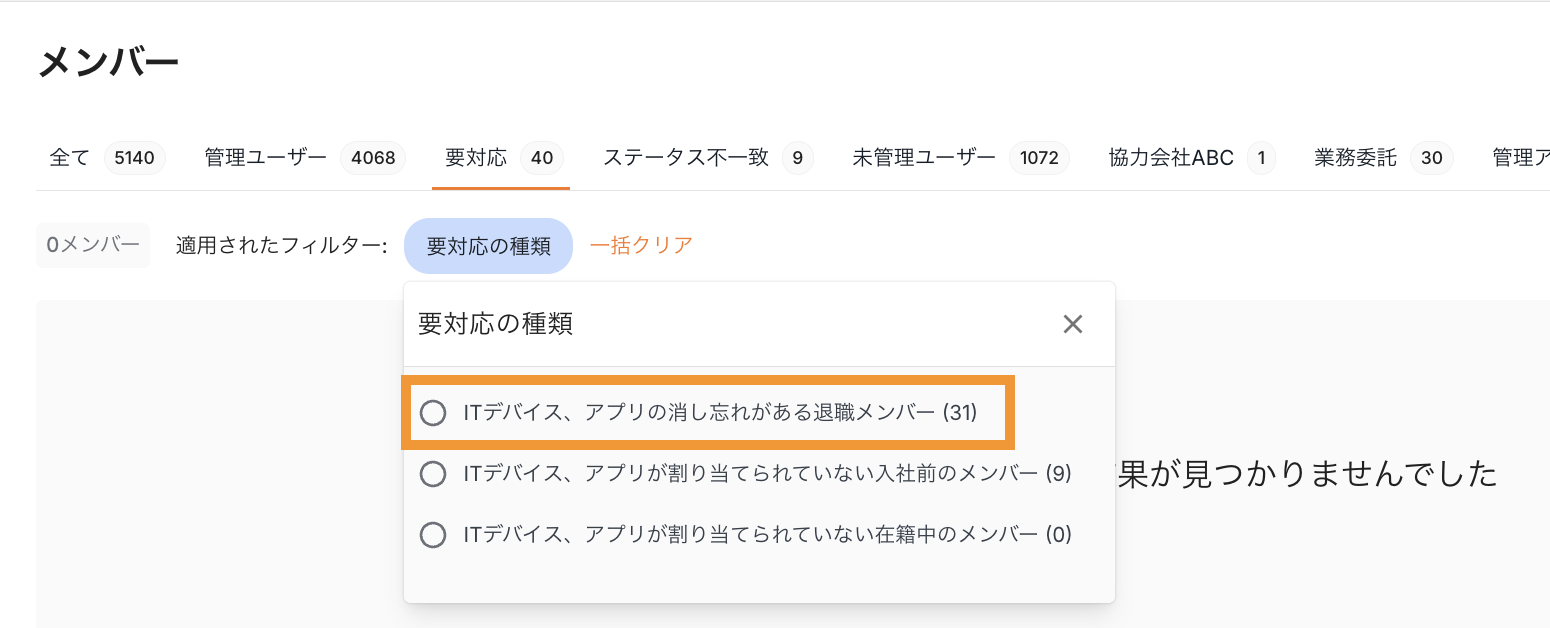Click the 適用されたフィルター label
This screenshot has width=1550, height=628.
(281, 246)
